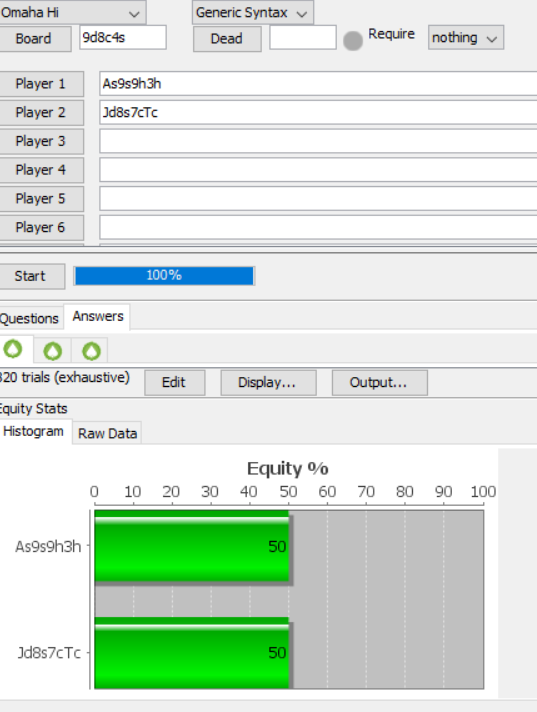Click the Player 1 button
This screenshot has width=537, height=712.
[x=41, y=84]
